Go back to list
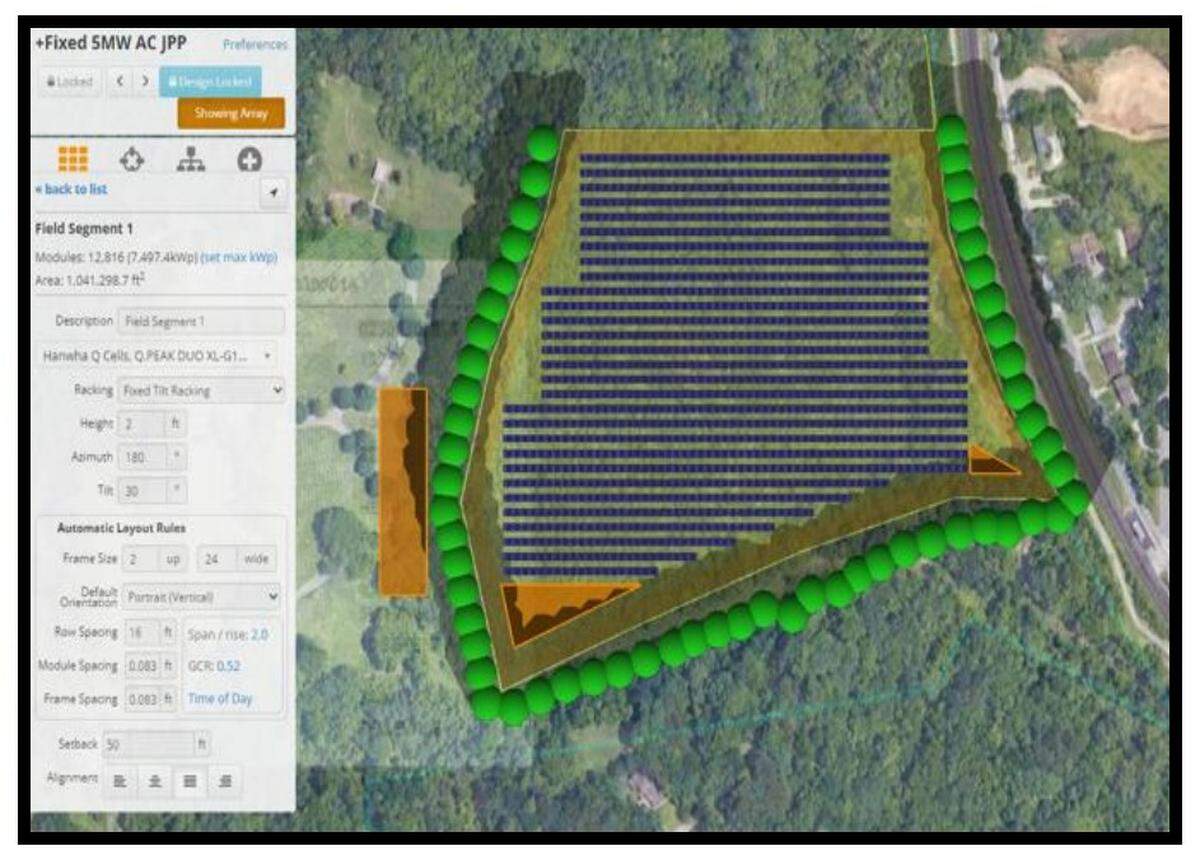The height and width of the screenshot is (860, 1200). click(71, 190)
